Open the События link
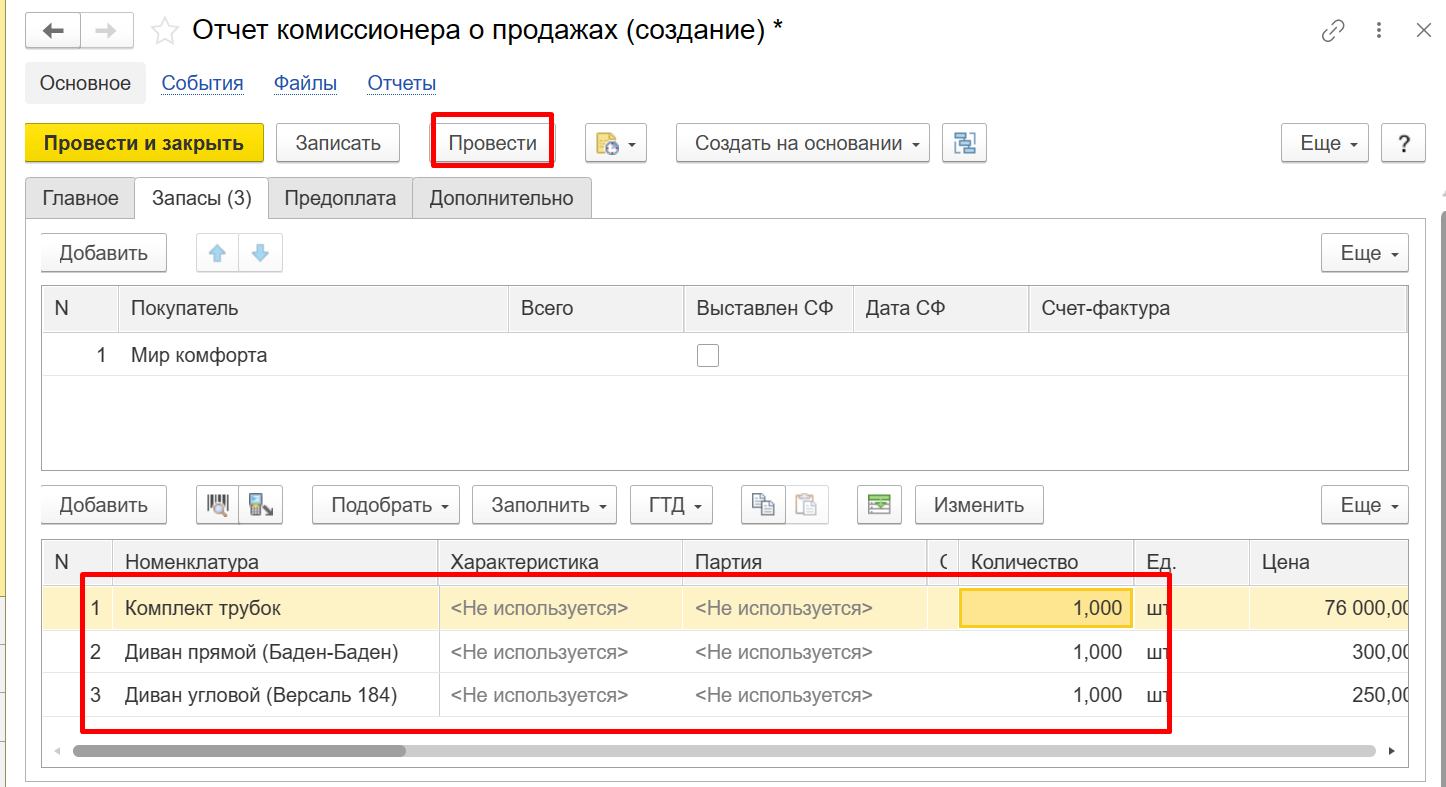Viewport: 1446px width, 787px height. 202,83
